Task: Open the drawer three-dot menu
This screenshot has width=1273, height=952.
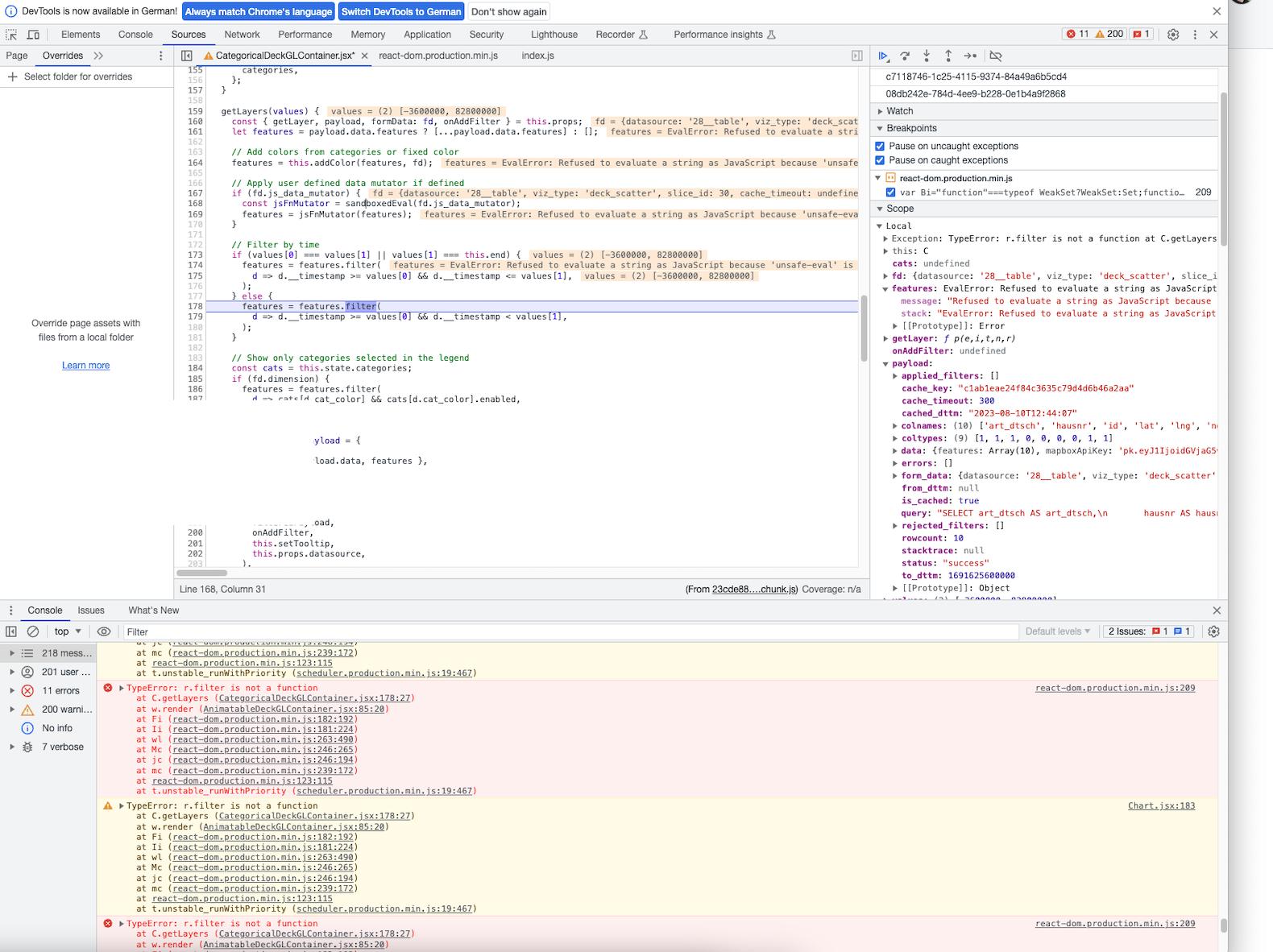Action: tap(11, 611)
